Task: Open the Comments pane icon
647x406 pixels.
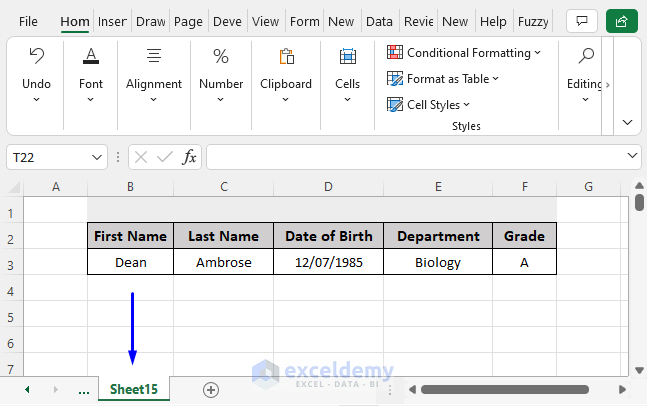Action: tap(581, 21)
